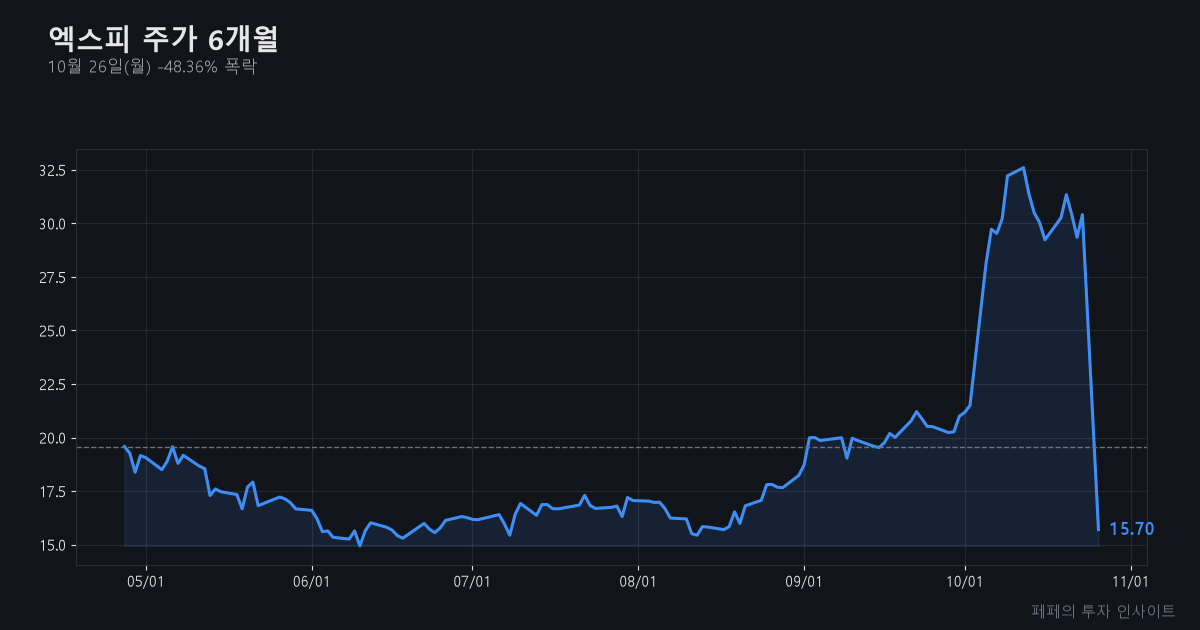Image resolution: width=1200 pixels, height=630 pixels.
Task: Click the price line peak above 32.5
Action: point(1023,168)
